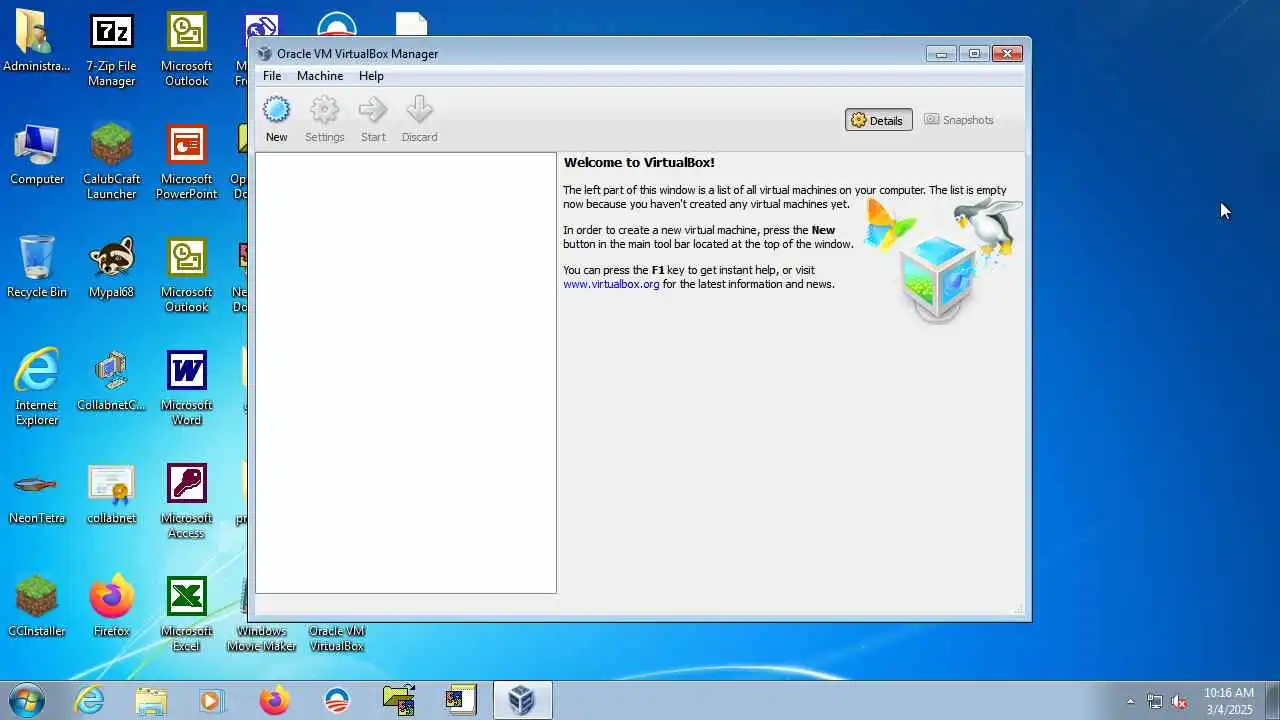Viewport: 1280px width, 720px height.
Task: Select the Administrator folder desktop icon
Action: click(x=37, y=42)
